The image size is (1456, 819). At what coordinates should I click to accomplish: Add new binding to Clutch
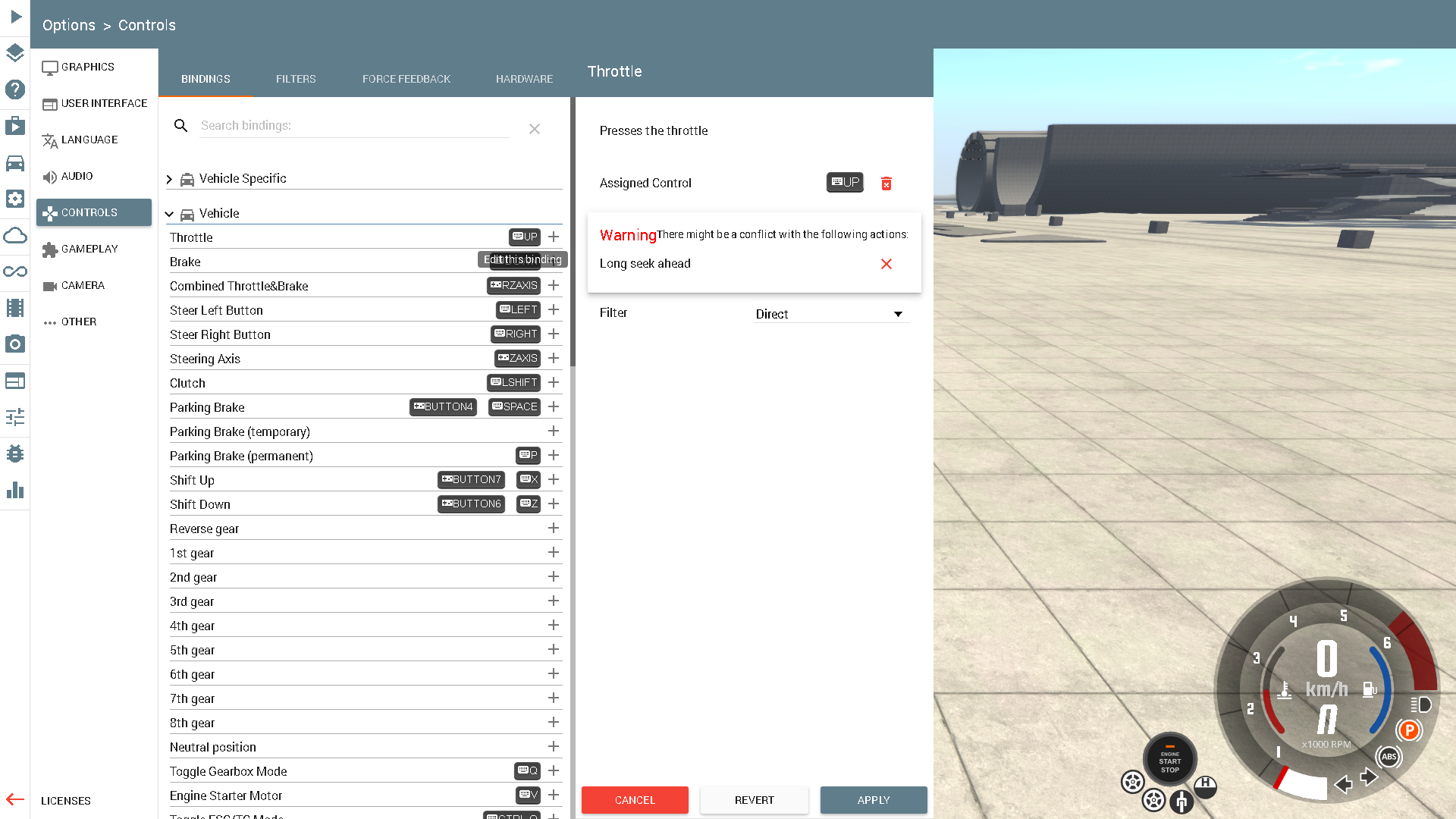coord(554,382)
